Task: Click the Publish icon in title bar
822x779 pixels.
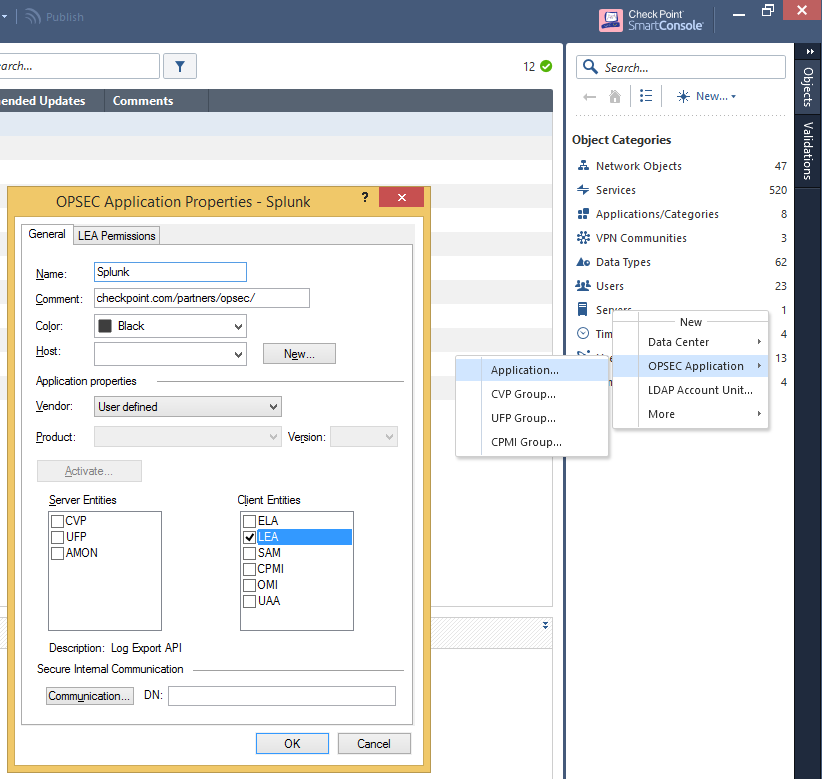Action: 33,17
